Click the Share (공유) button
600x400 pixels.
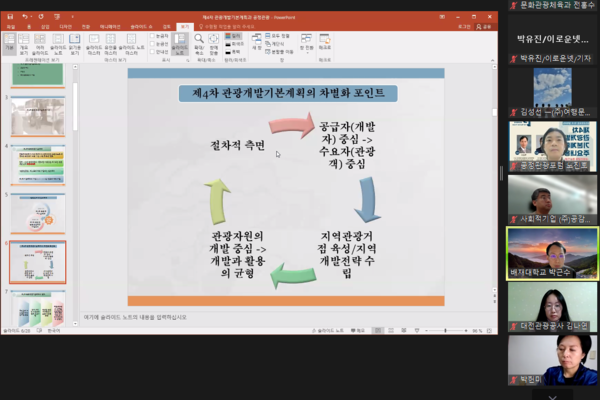click(x=484, y=27)
